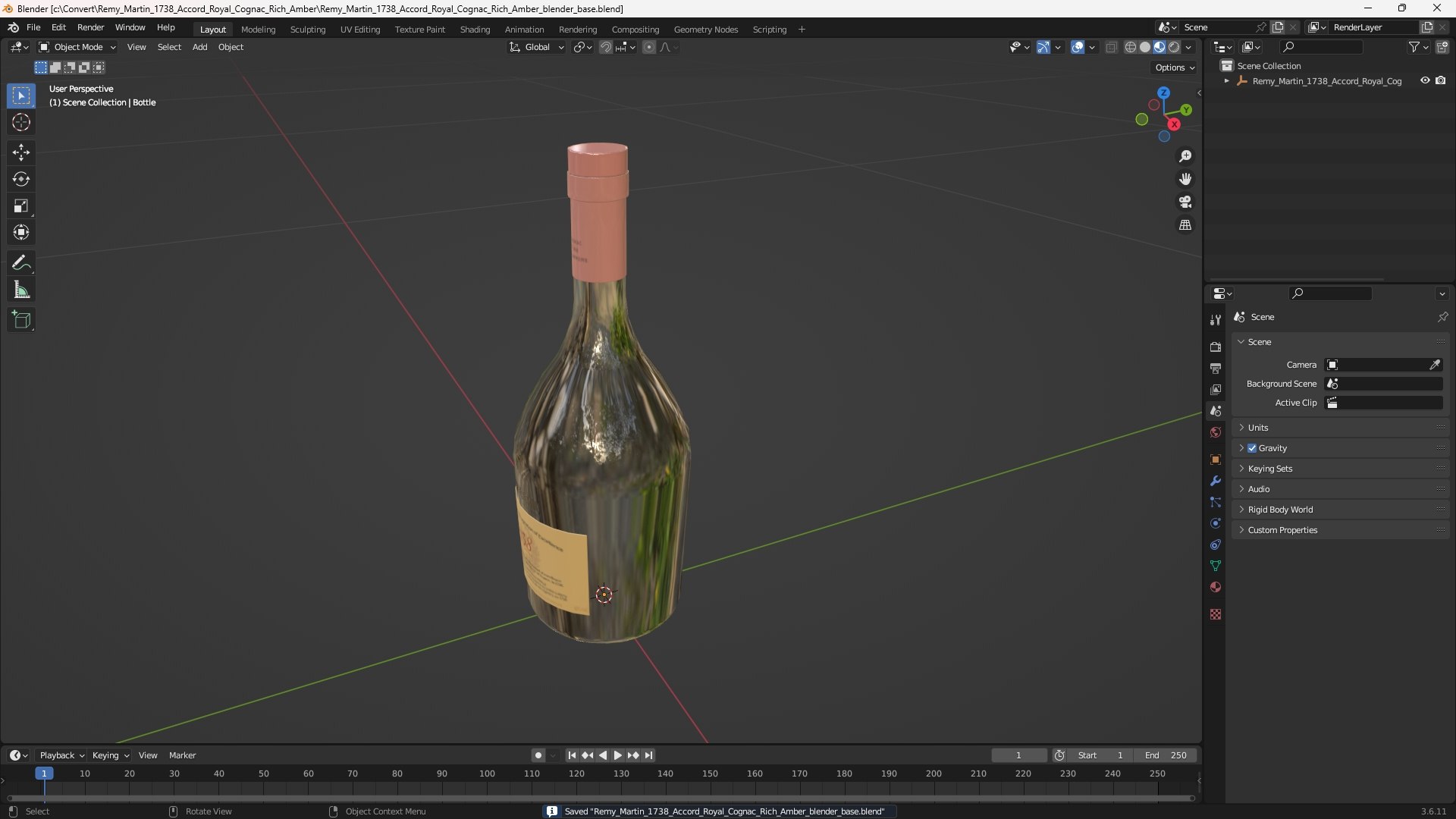Open the Render properties tab
The height and width of the screenshot is (819, 1456).
click(1216, 347)
